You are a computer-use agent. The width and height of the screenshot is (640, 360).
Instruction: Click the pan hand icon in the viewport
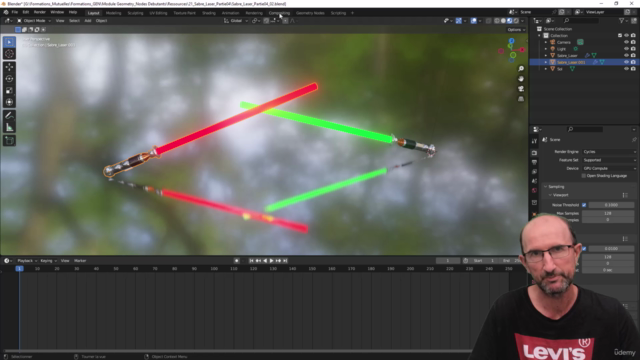(x=521, y=79)
